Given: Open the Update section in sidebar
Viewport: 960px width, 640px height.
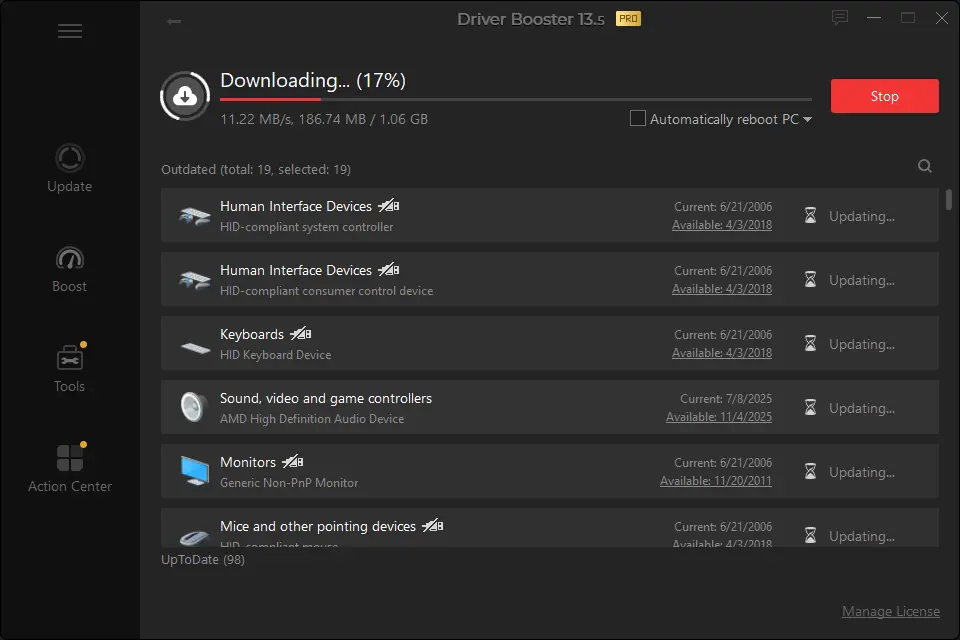Looking at the screenshot, I should pos(70,169).
